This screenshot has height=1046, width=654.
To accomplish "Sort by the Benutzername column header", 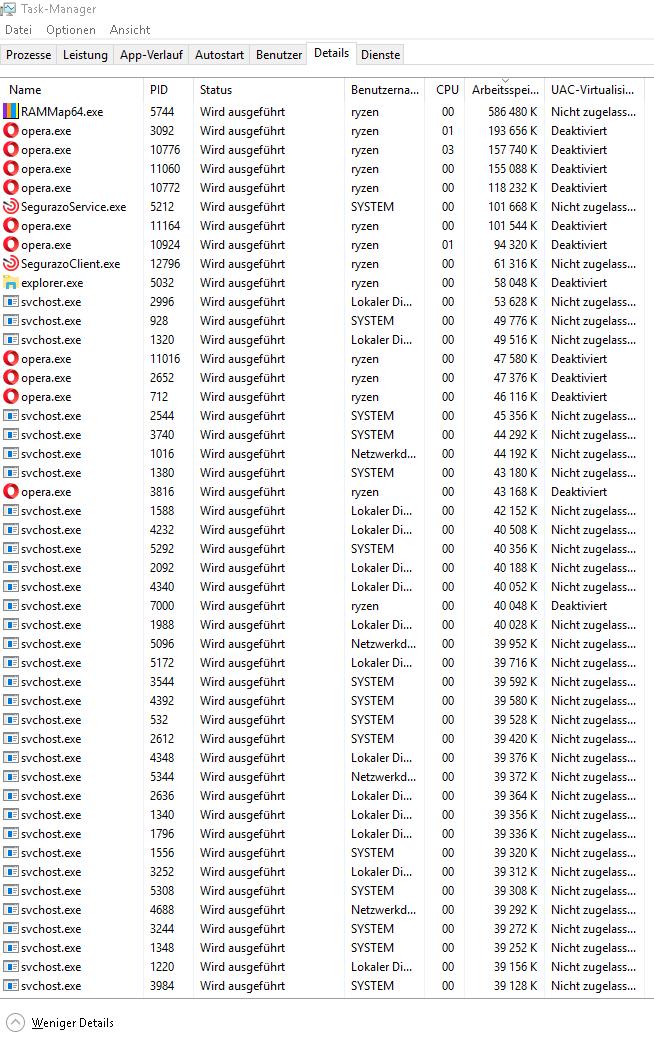I will pos(384,89).
